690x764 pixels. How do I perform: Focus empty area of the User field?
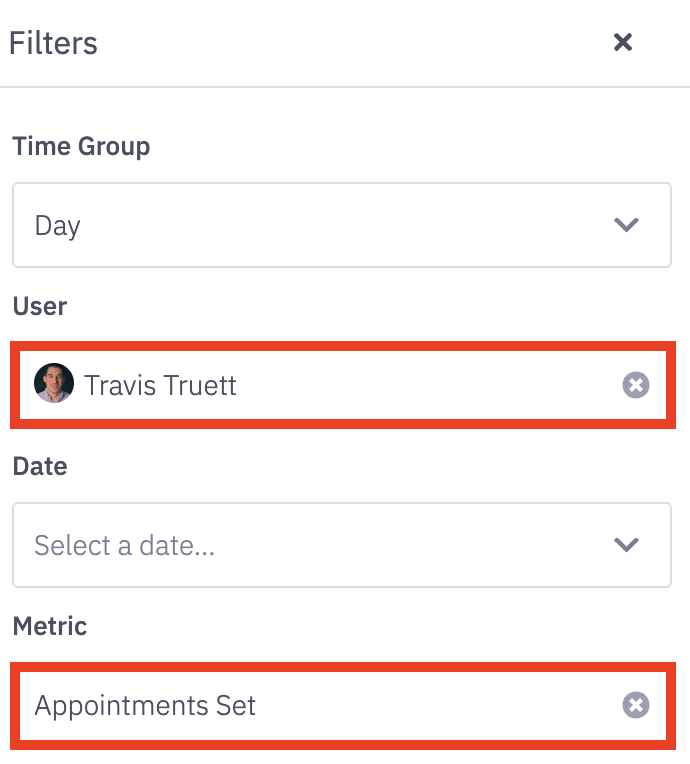[x=430, y=386]
